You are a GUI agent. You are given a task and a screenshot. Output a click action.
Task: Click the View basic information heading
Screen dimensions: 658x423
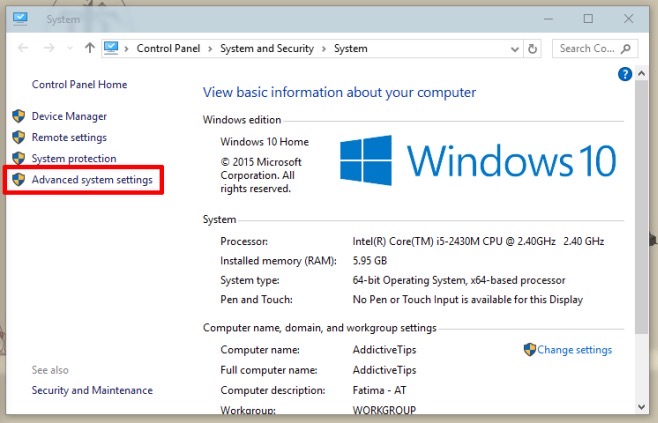pos(339,92)
